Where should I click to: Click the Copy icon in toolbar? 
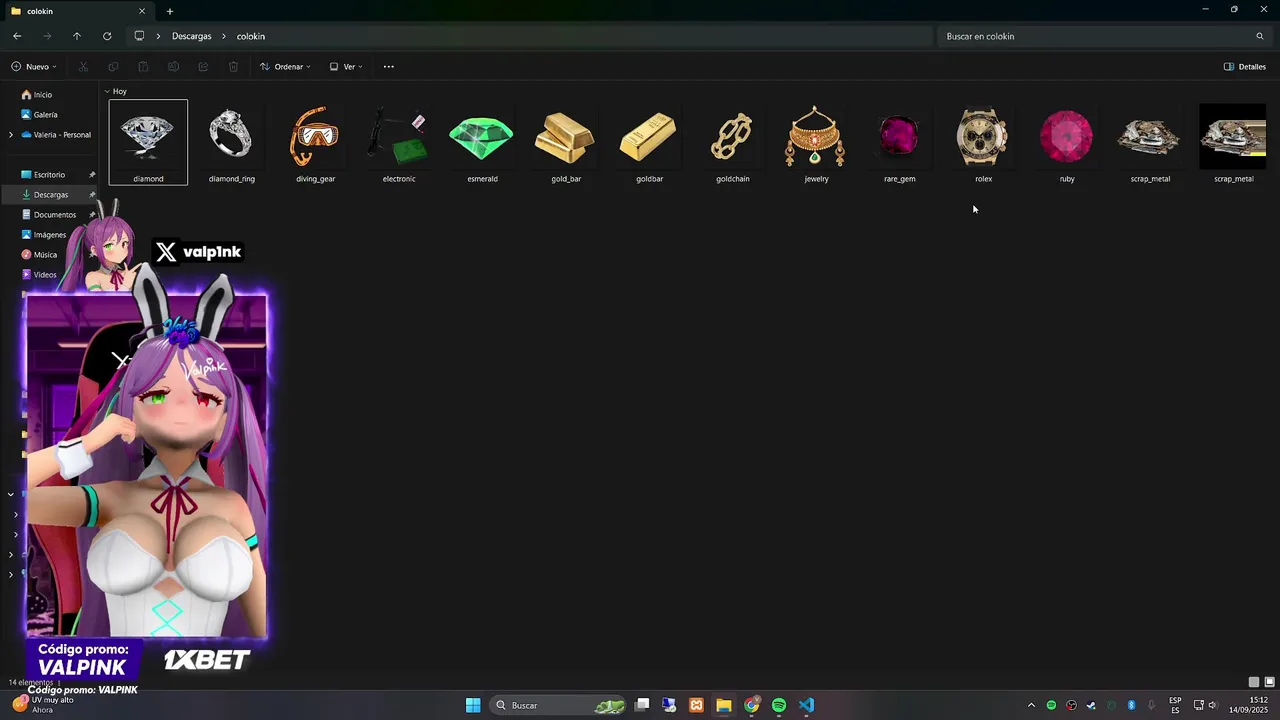[x=113, y=67]
